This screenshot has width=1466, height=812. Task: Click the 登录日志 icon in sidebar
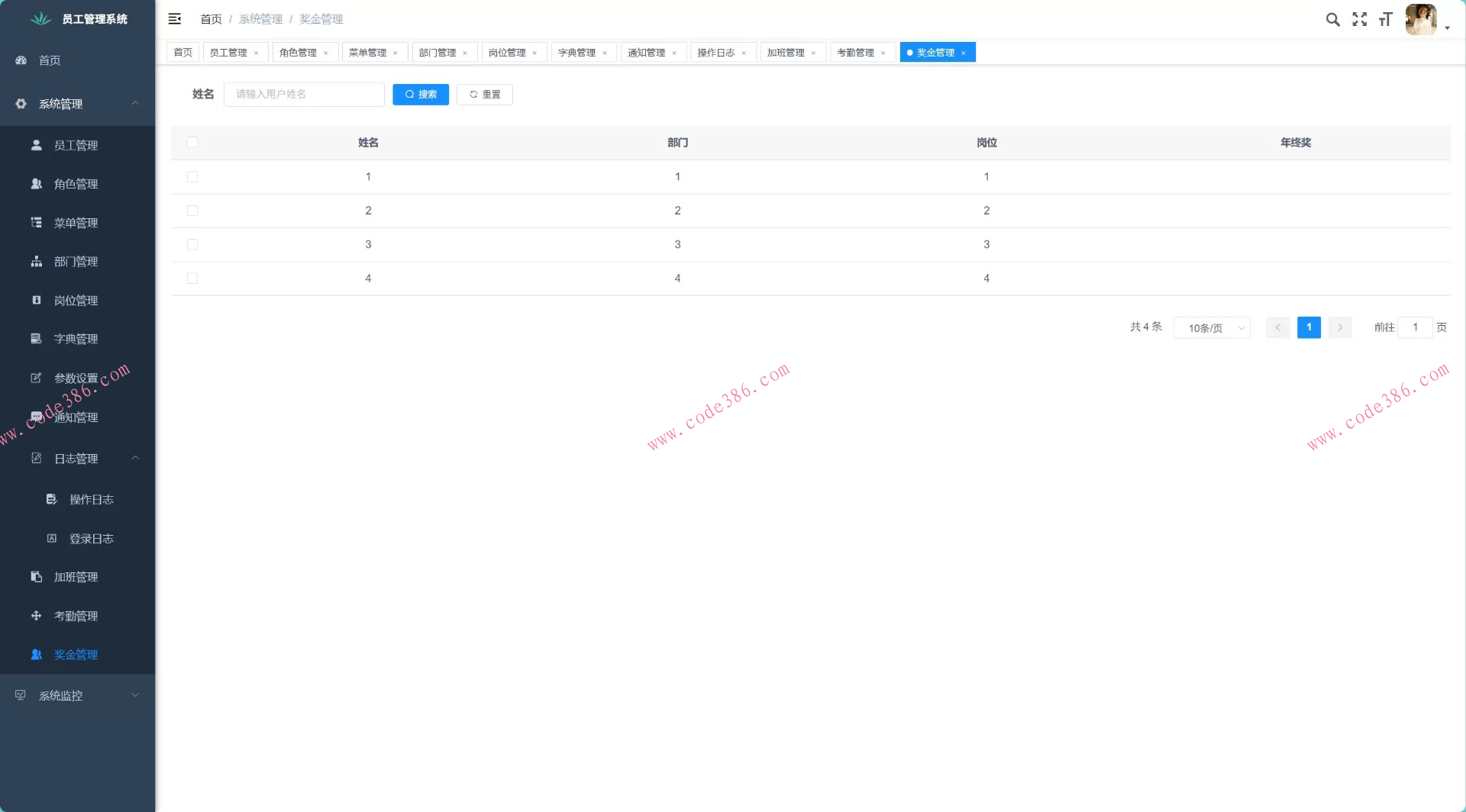[51, 538]
